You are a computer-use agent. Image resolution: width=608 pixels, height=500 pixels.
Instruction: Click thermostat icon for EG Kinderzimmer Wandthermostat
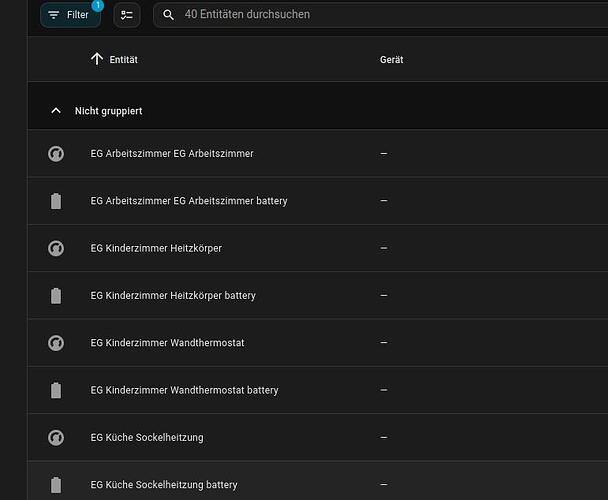coord(56,343)
